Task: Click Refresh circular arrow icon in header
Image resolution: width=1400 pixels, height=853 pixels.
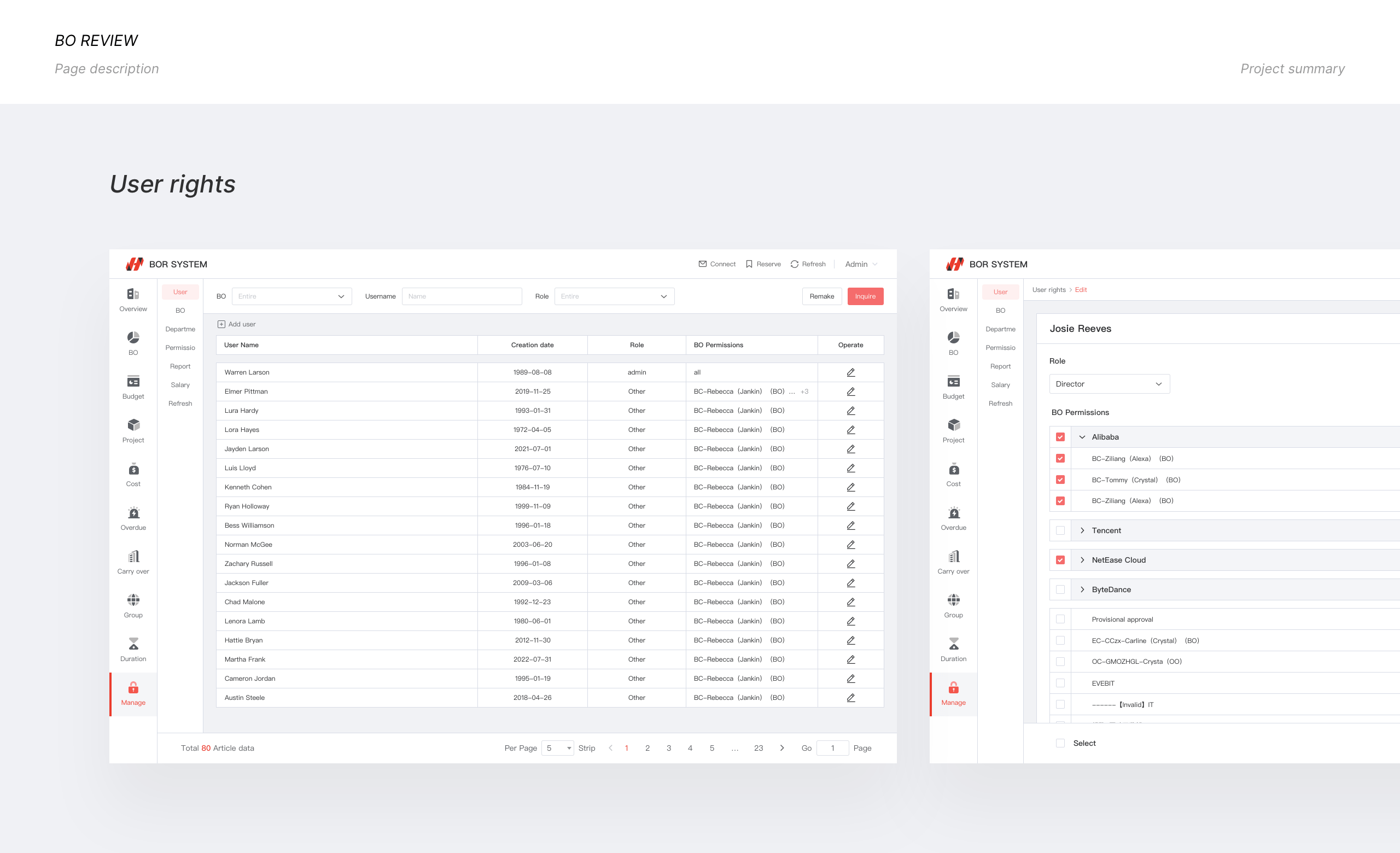Action: pos(794,264)
